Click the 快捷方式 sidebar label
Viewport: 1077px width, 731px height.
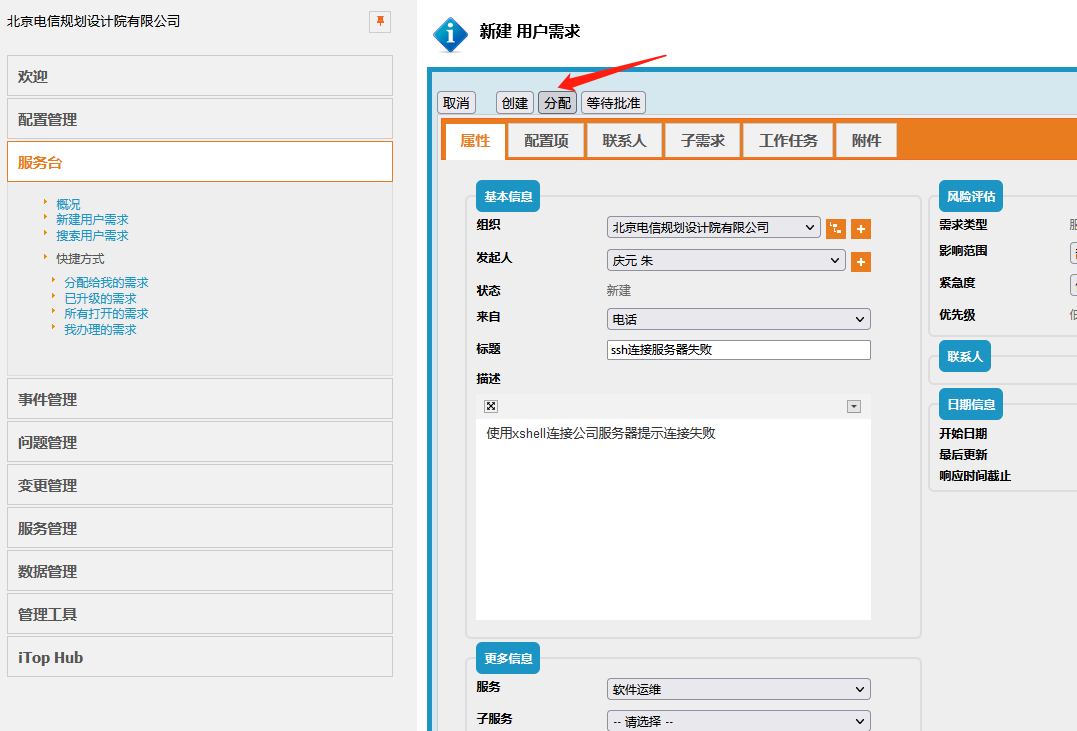pos(80,259)
